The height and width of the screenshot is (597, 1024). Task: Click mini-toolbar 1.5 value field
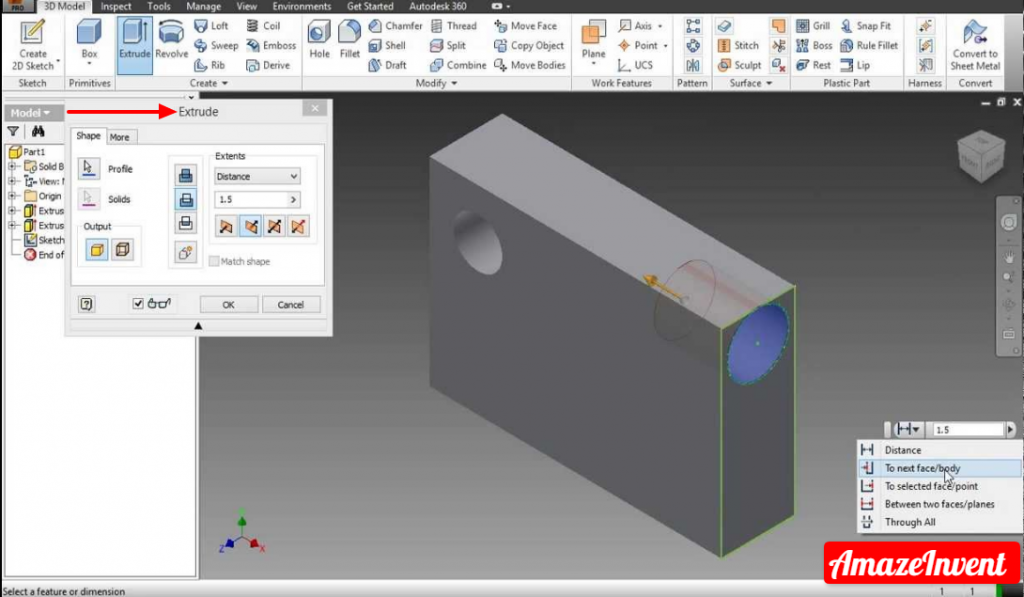pyautogui.click(x=968, y=429)
